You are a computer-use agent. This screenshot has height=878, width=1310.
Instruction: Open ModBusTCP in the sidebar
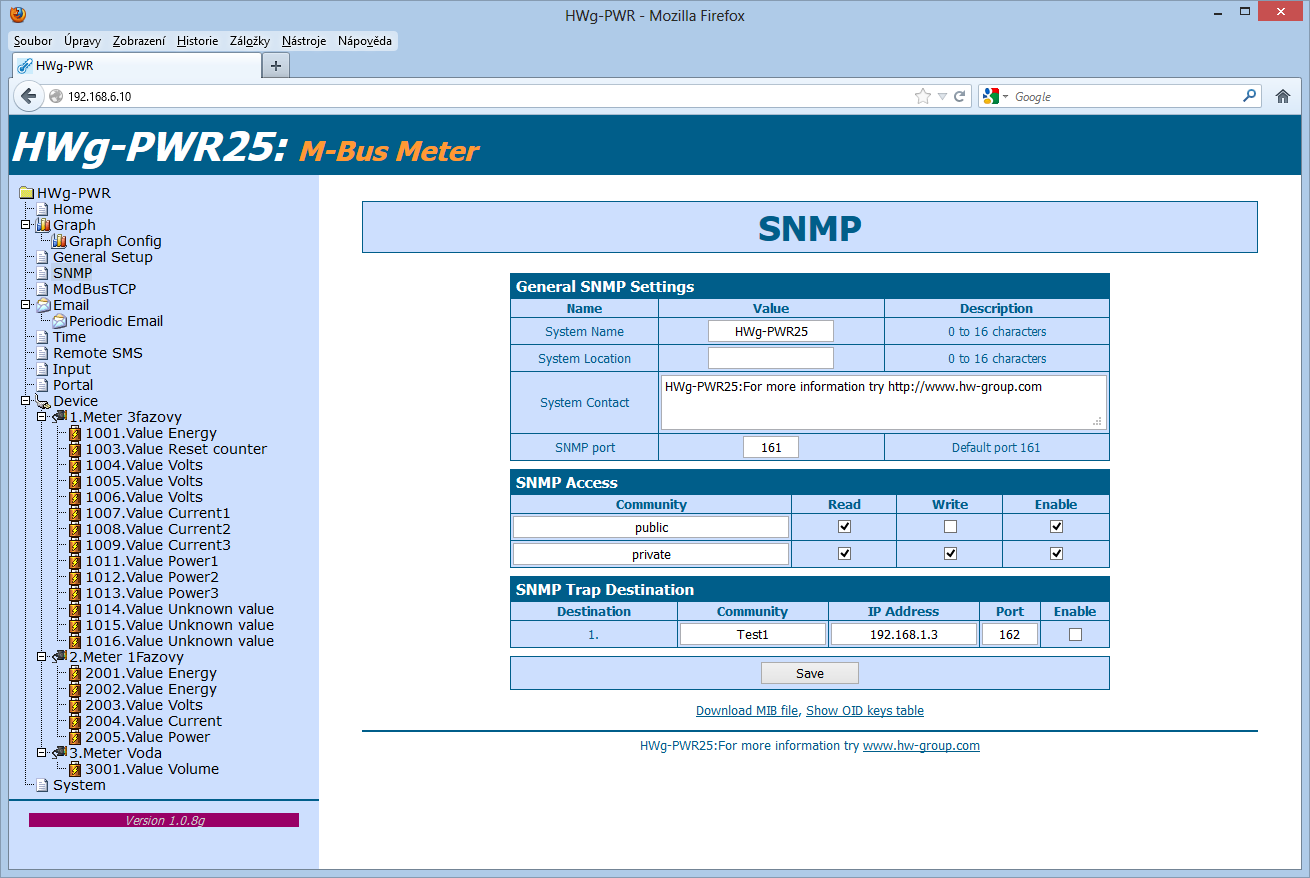(x=94, y=289)
